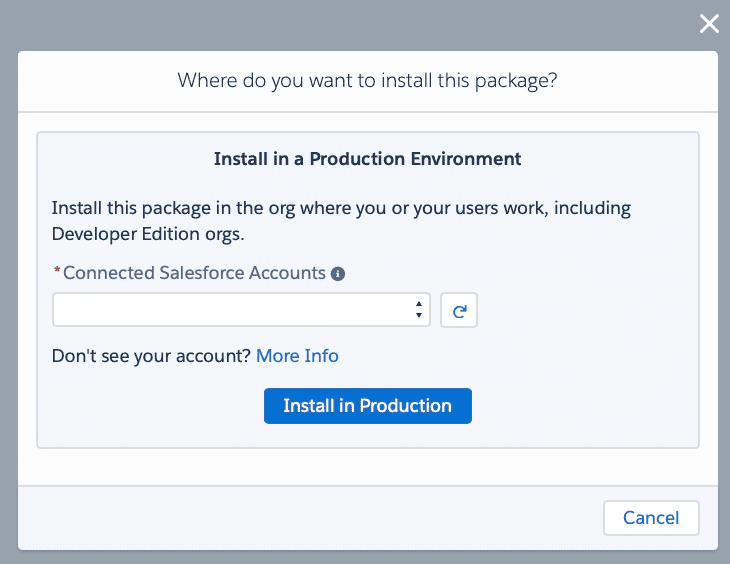This screenshot has height=564, width=730.
Task: Click the empty footer area left of Cancel
Action: click(300, 518)
